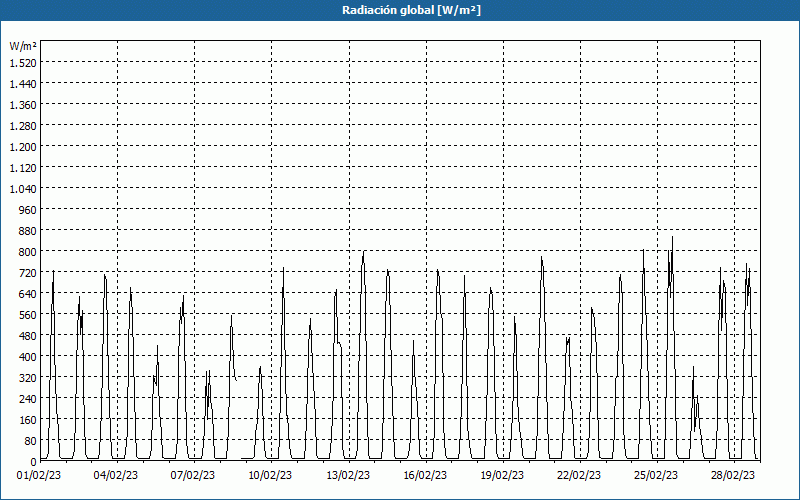Viewport: 800px width, 500px height.
Task: Click the 560 y-axis label
Action: point(28,315)
